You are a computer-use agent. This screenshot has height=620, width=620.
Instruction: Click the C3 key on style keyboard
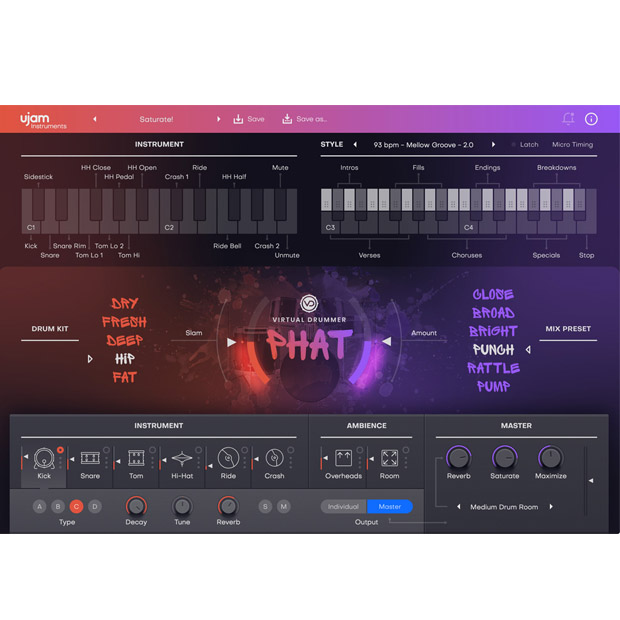[x=331, y=226]
